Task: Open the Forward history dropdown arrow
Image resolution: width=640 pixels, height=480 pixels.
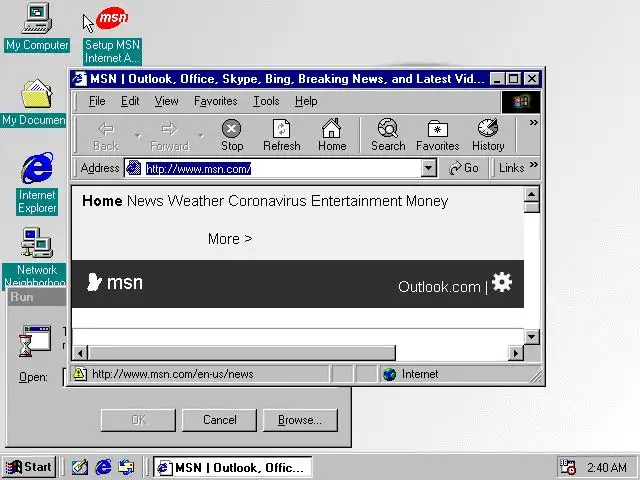Action: click(201, 136)
